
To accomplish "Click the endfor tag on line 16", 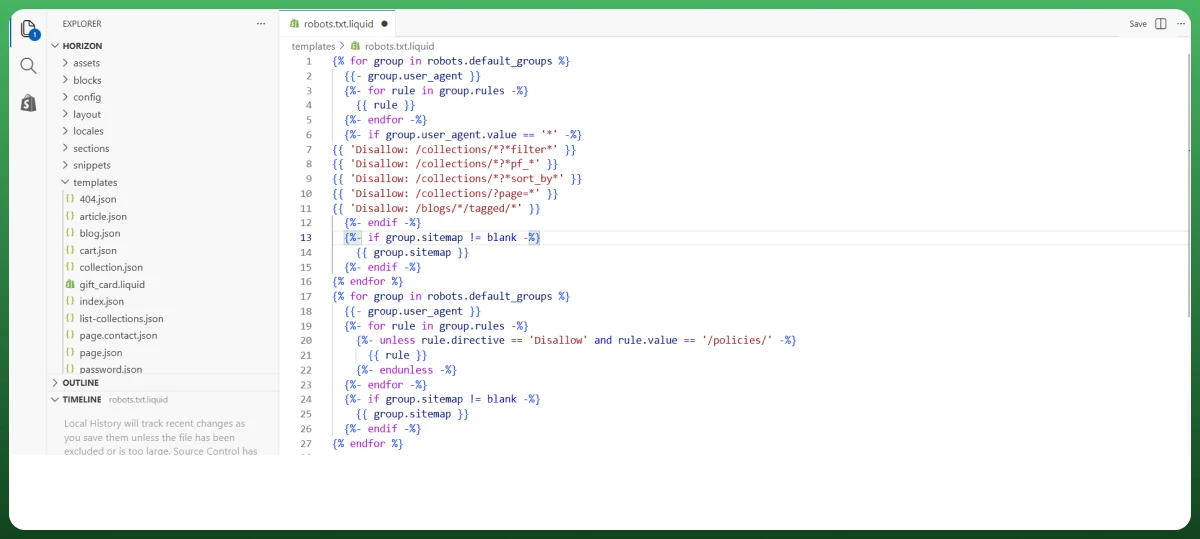I will tap(368, 282).
